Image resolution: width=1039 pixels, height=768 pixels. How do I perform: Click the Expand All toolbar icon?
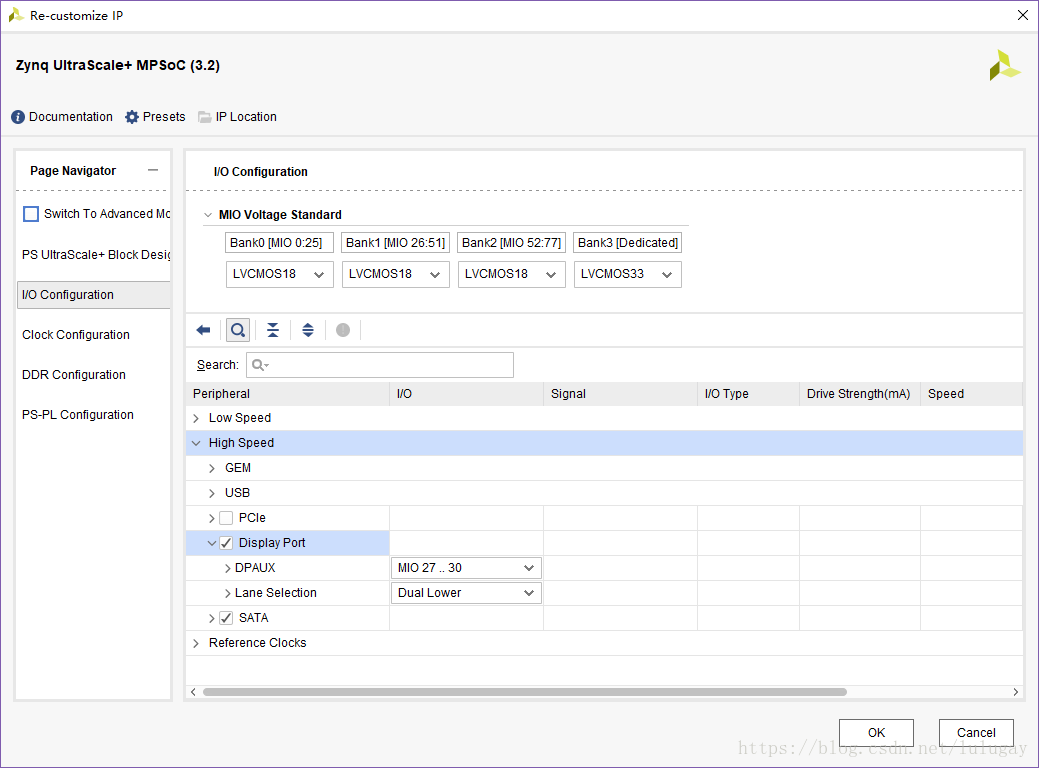[308, 330]
